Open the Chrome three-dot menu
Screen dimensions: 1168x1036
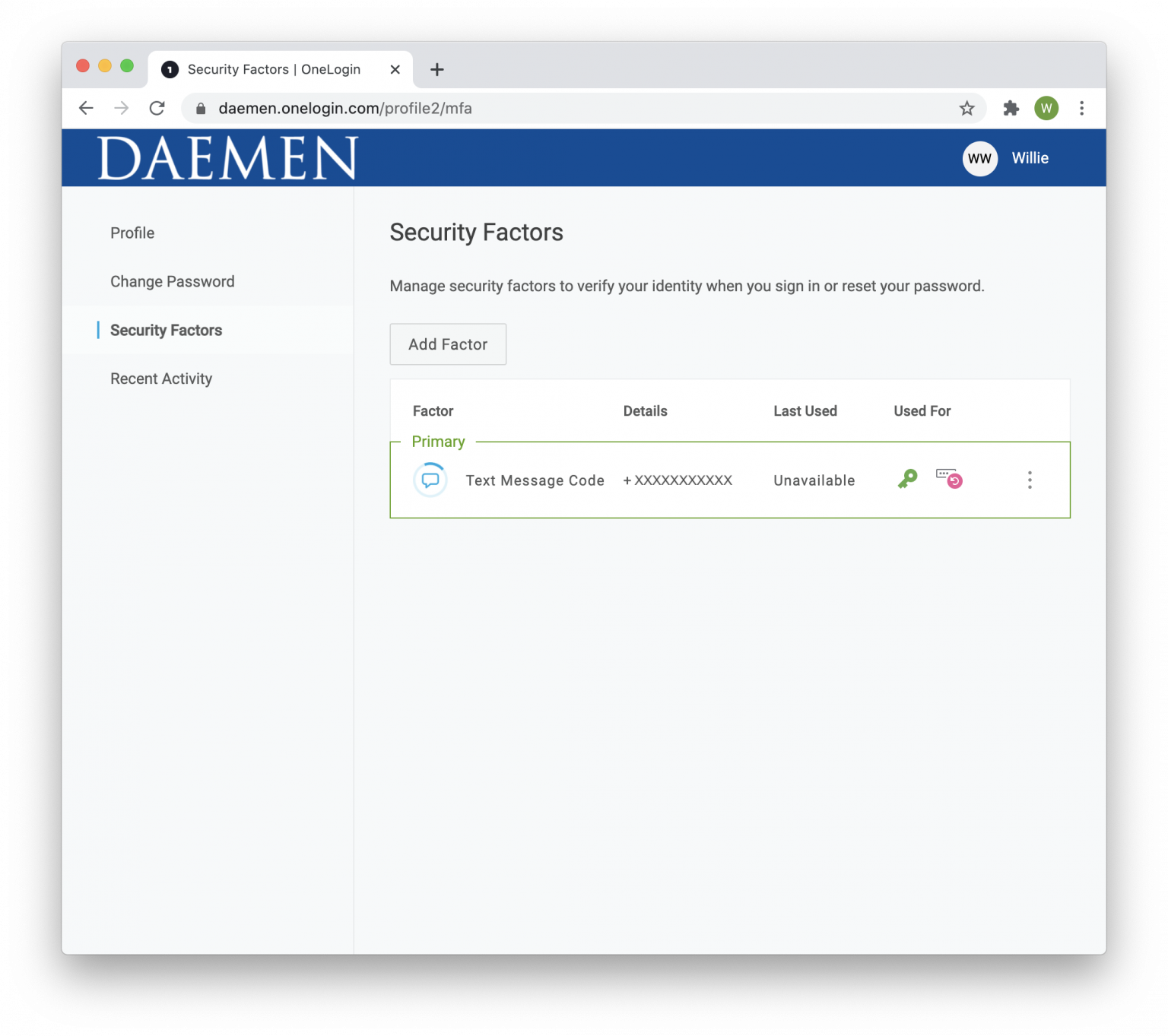point(1081,109)
